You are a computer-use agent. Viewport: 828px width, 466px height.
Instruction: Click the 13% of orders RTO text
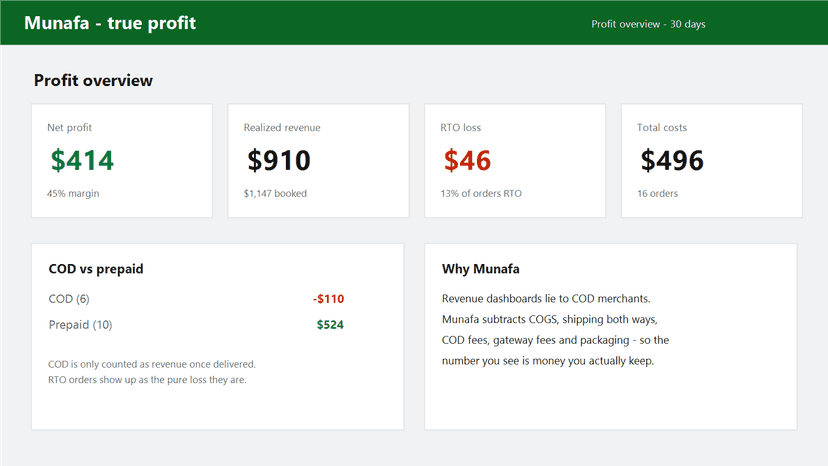pos(481,193)
